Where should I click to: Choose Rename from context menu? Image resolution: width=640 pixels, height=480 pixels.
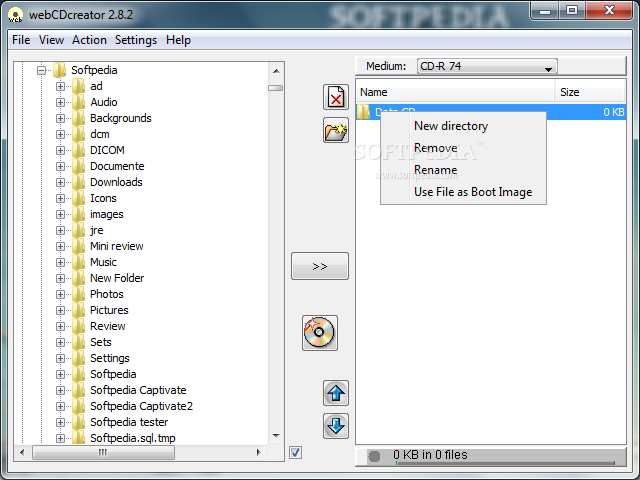tap(463, 170)
